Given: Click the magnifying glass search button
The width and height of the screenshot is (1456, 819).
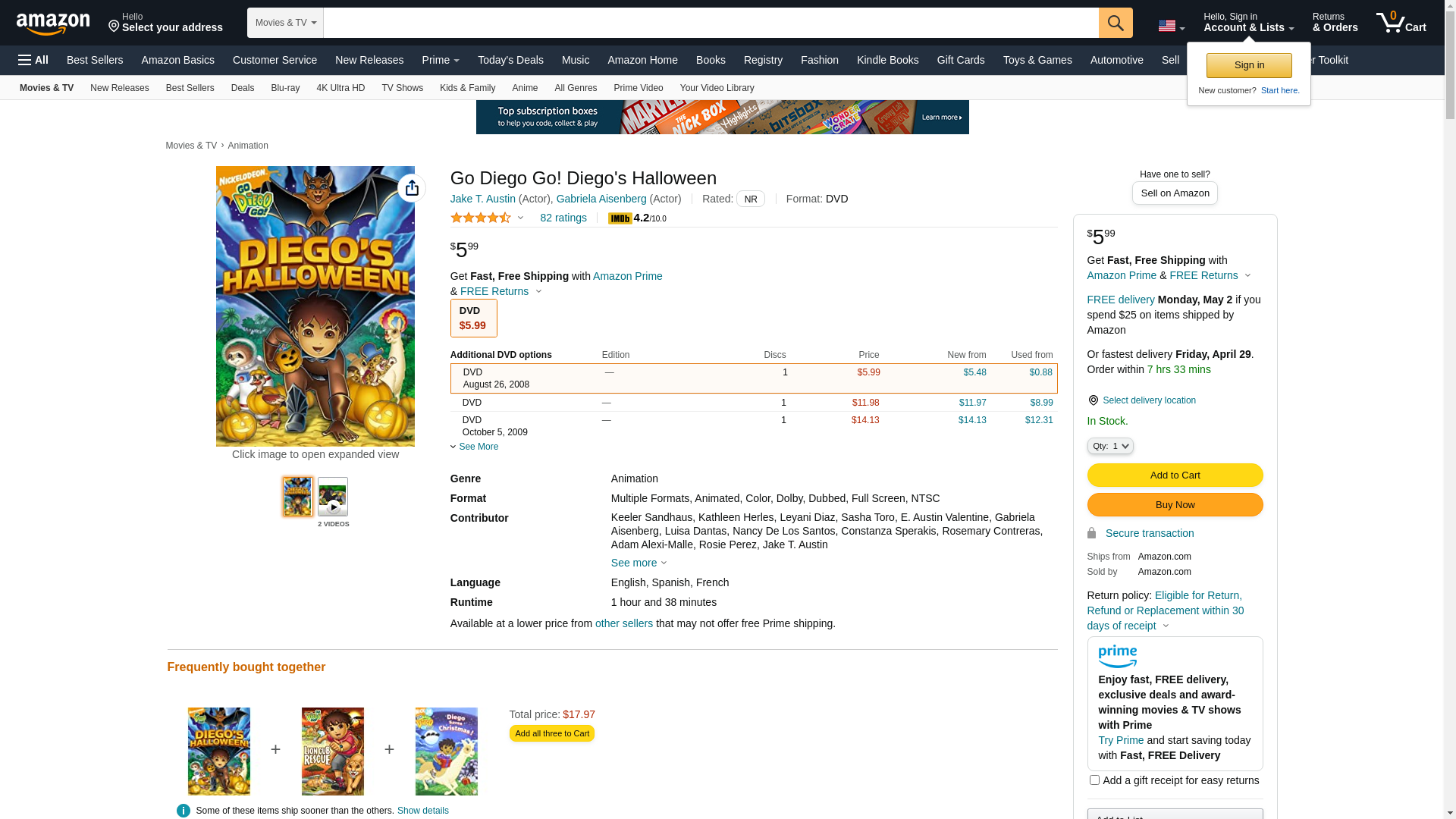Looking at the screenshot, I should [x=1116, y=23].
